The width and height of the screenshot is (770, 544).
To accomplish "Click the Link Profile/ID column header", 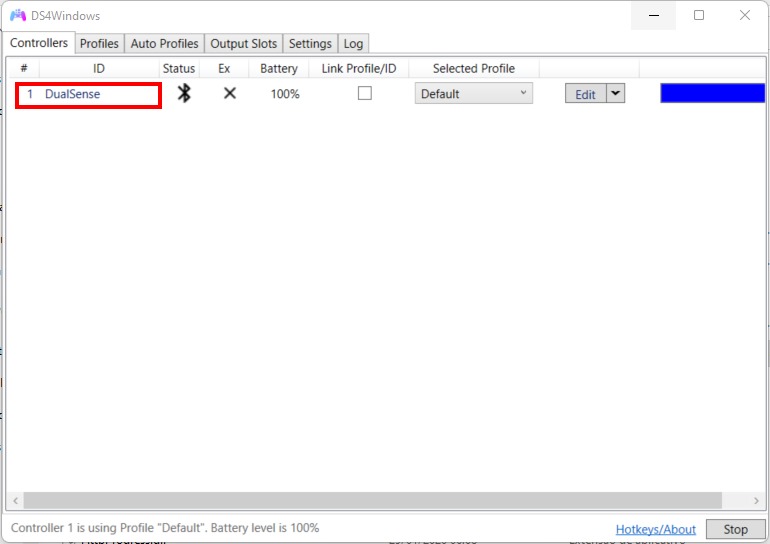I will [358, 68].
